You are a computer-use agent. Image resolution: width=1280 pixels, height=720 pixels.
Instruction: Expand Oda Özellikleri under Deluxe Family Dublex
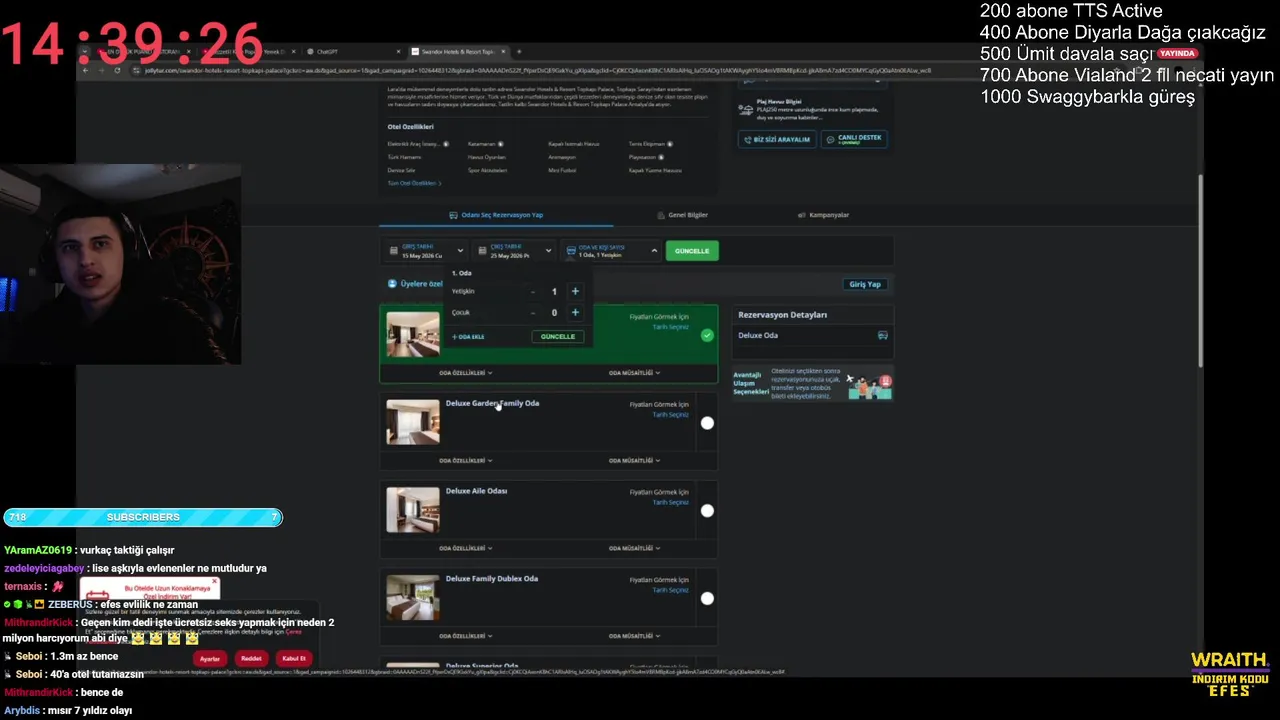pos(466,636)
